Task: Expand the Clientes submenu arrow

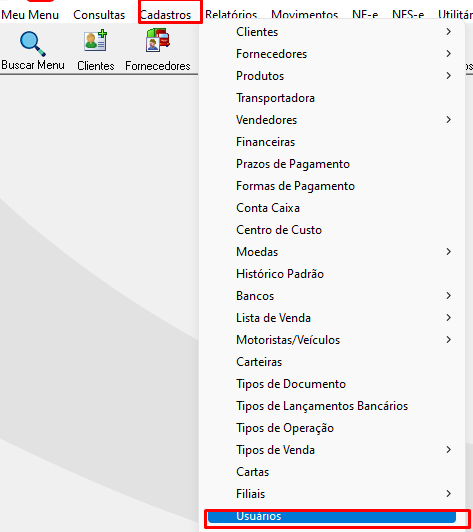Action: (449, 32)
